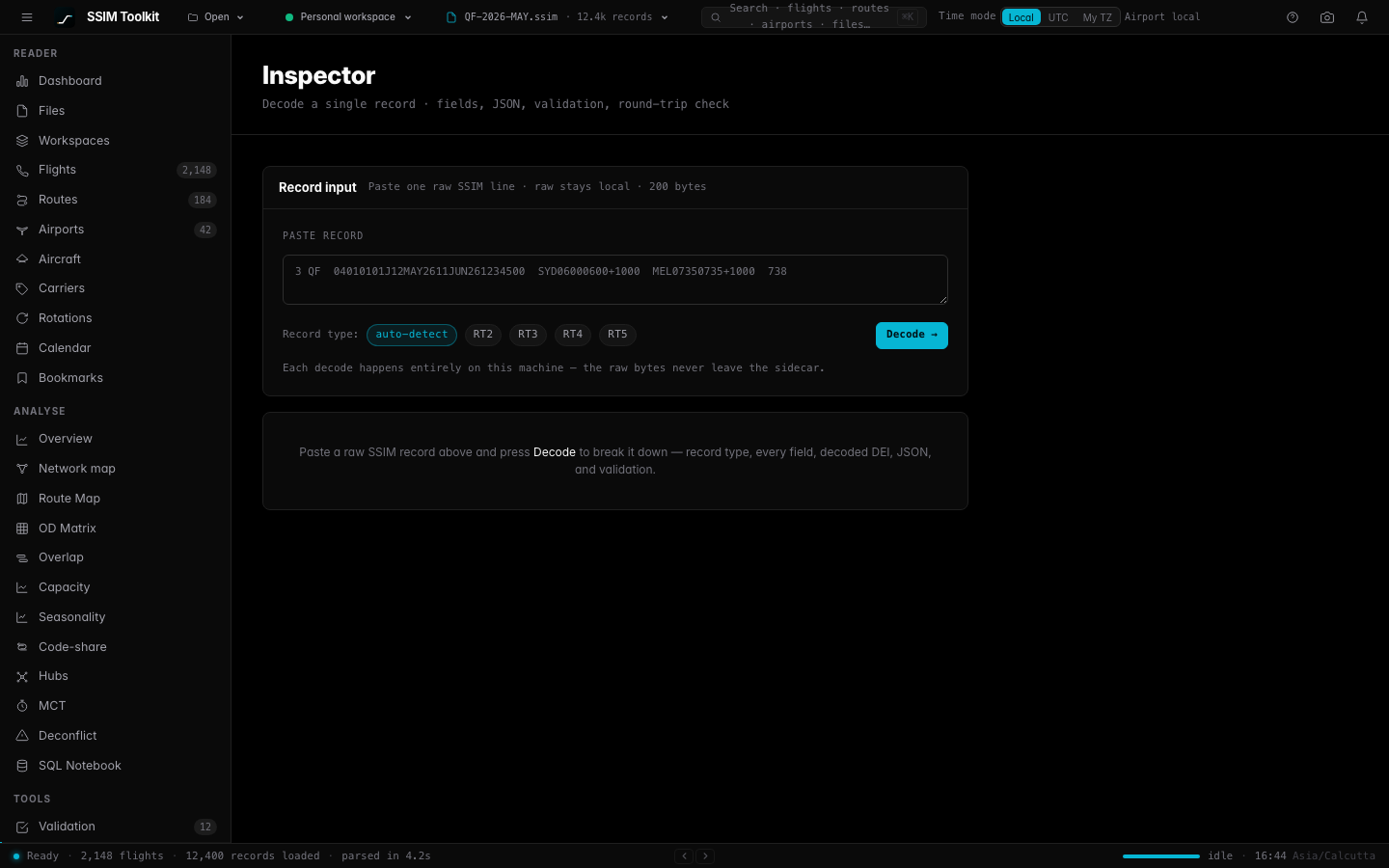Open the Flights label in sidebar
1389x868 pixels.
(57, 170)
